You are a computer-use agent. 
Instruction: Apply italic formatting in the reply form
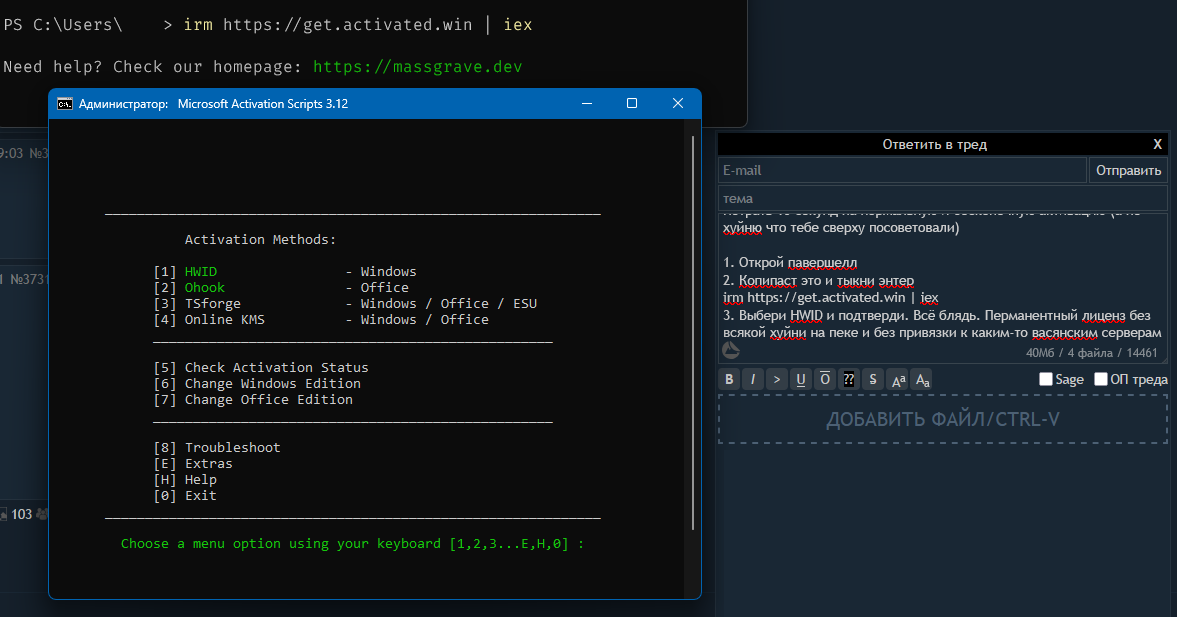click(x=753, y=379)
